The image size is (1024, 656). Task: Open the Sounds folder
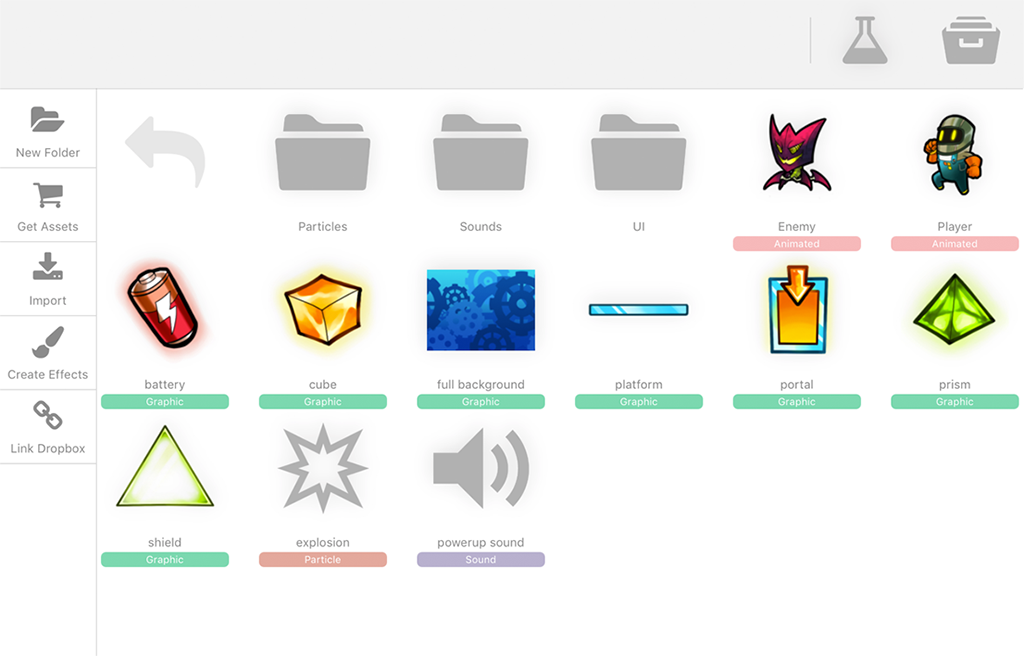[481, 152]
